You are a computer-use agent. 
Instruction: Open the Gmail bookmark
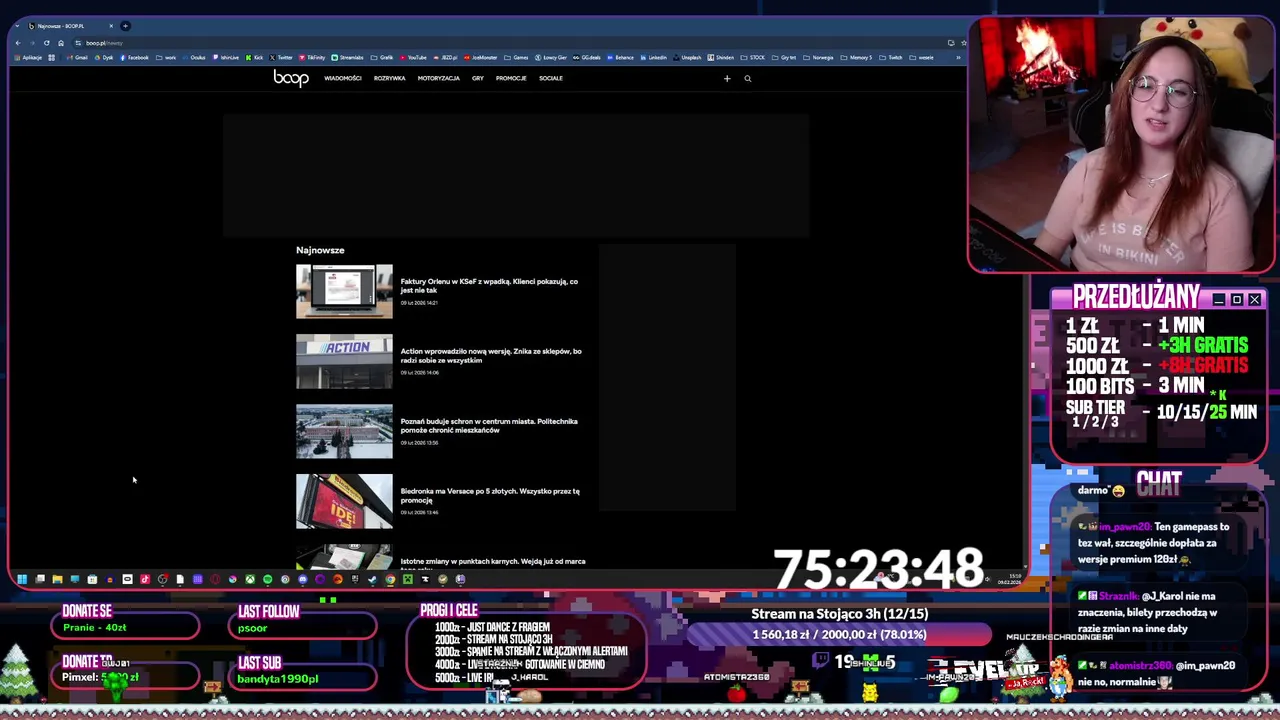tap(78, 57)
